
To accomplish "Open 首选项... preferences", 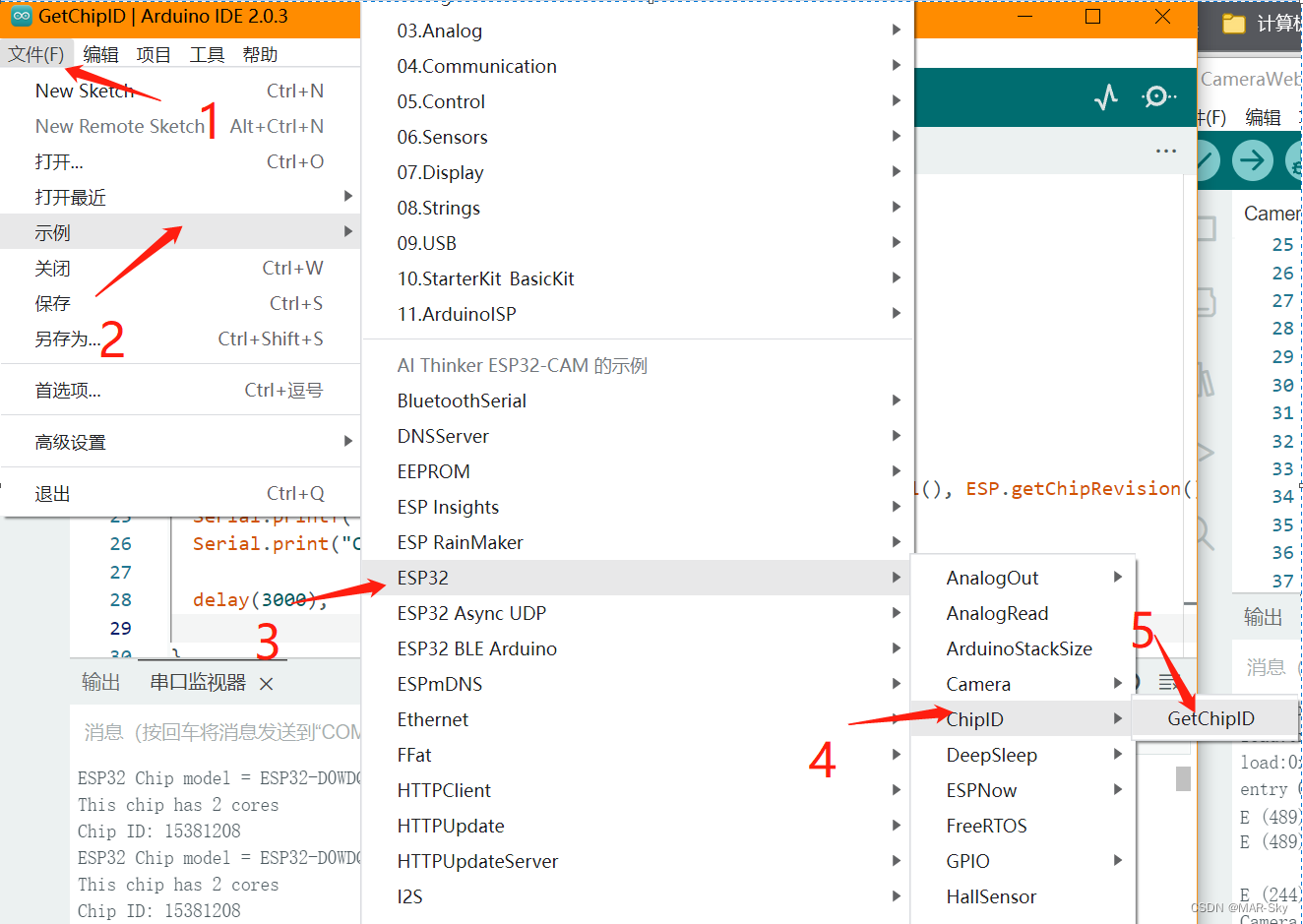I will [180, 390].
